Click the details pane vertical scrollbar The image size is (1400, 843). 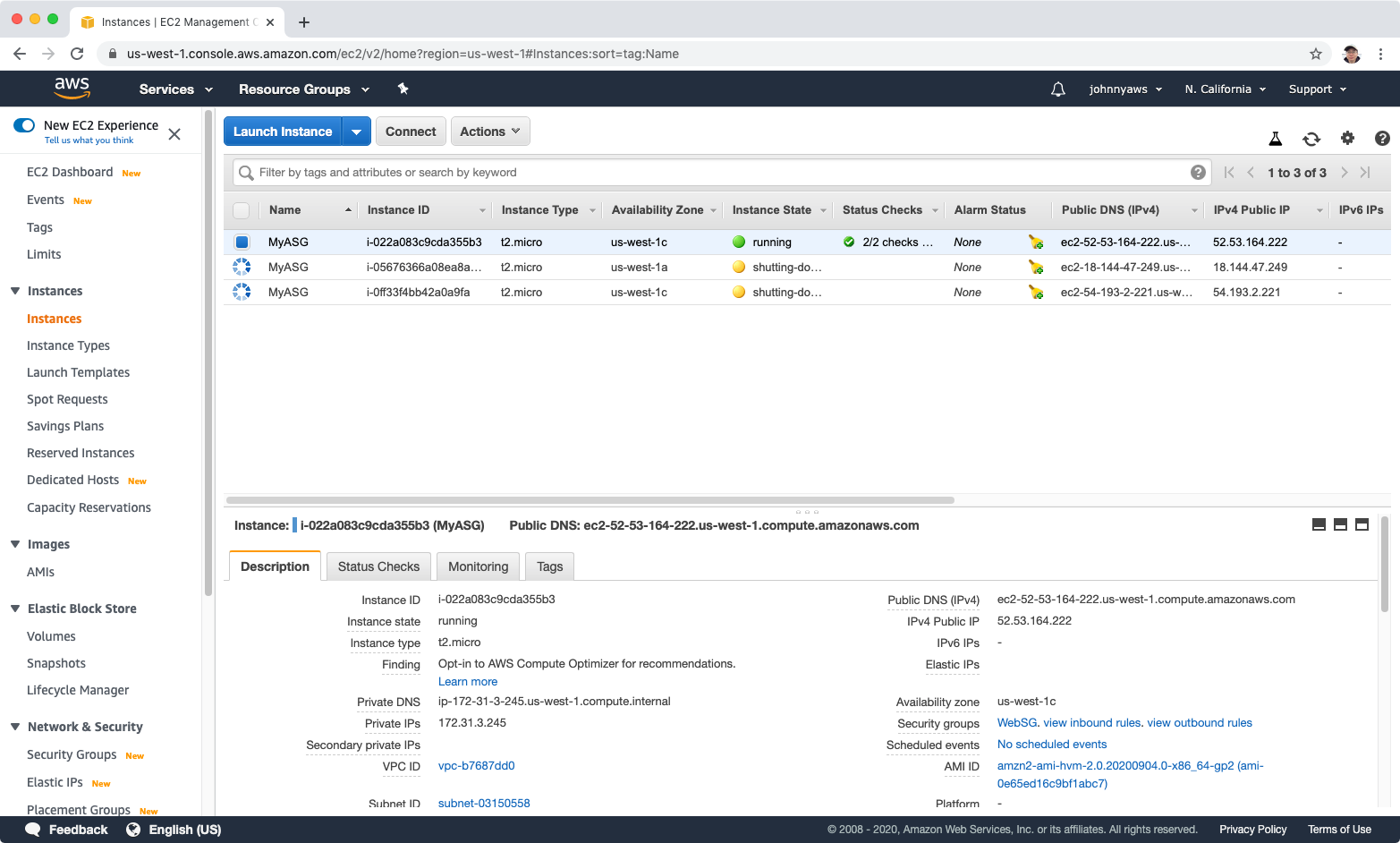click(x=1384, y=564)
